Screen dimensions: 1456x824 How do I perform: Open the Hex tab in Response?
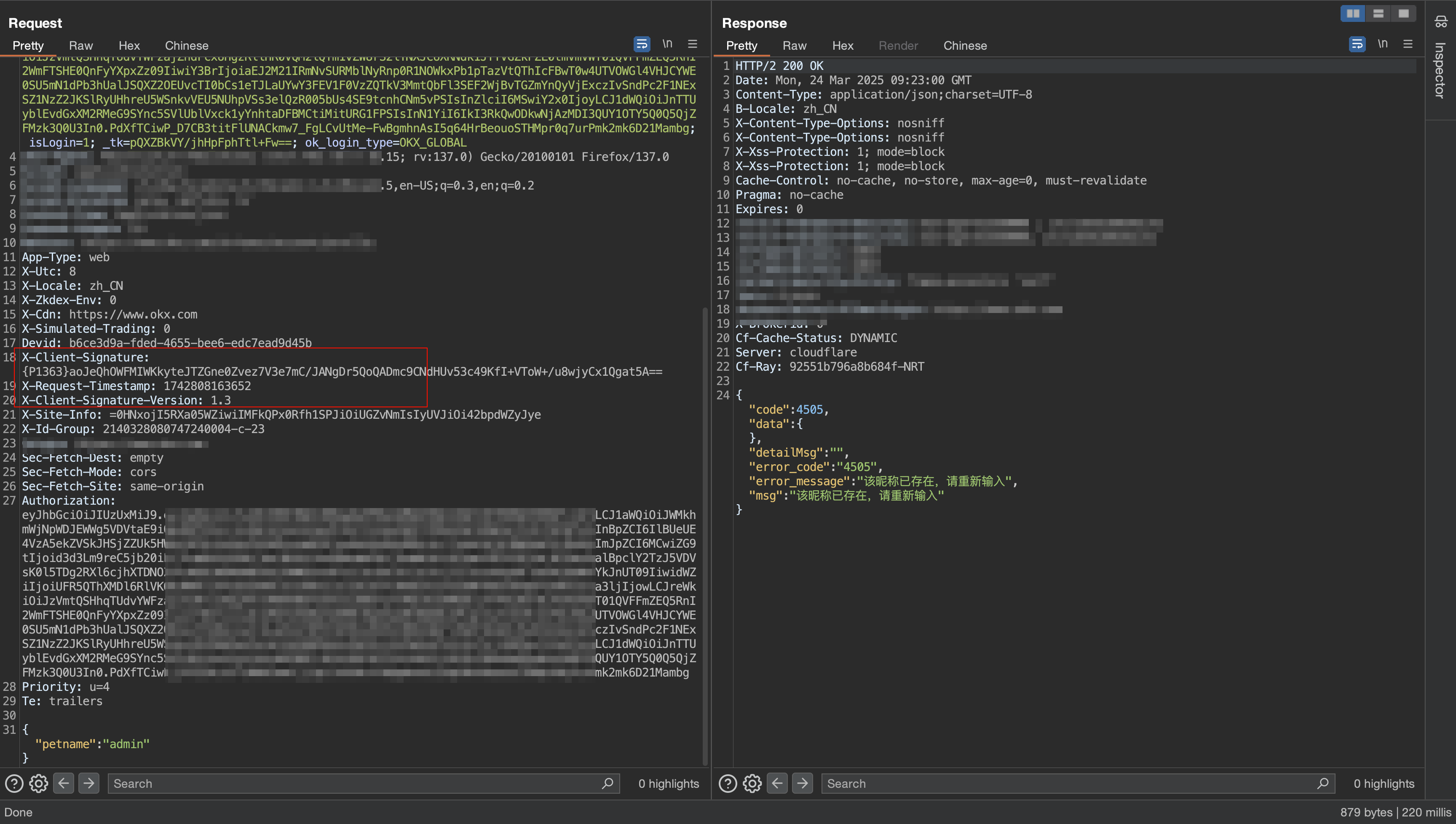coord(843,45)
